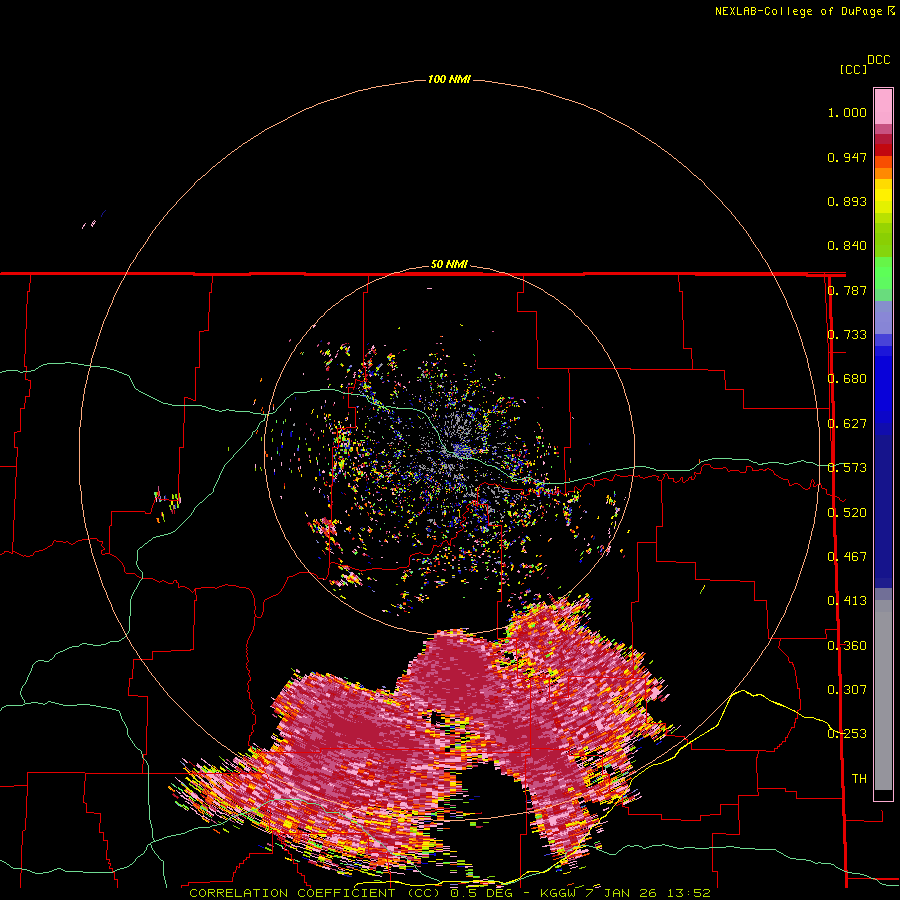
Task: Click the 0.307 scale value
Action: pyautogui.click(x=847, y=690)
